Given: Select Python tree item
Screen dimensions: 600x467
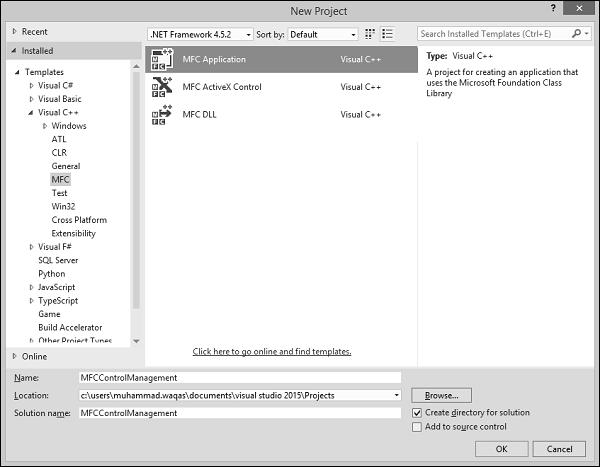Looking at the screenshot, I should [x=52, y=274].
